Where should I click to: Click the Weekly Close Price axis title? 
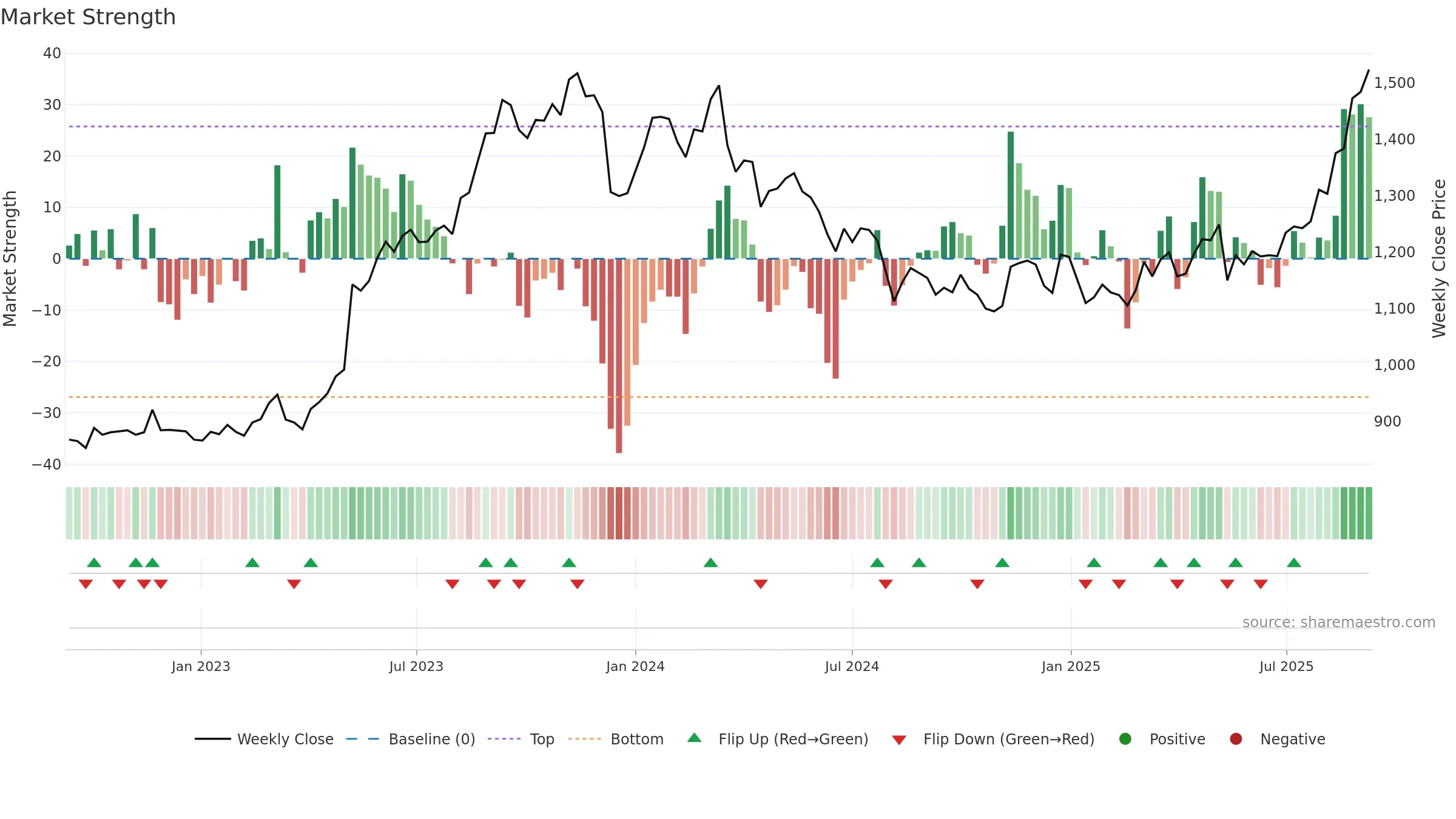(1439, 258)
